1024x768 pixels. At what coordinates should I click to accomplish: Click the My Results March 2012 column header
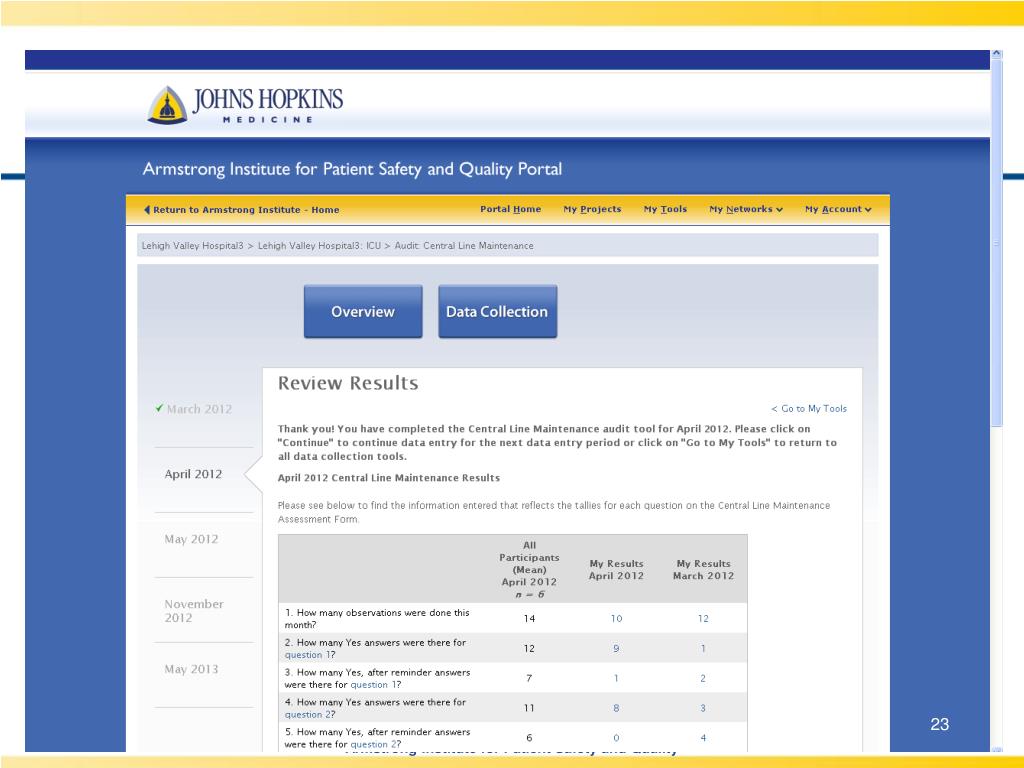[703, 569]
